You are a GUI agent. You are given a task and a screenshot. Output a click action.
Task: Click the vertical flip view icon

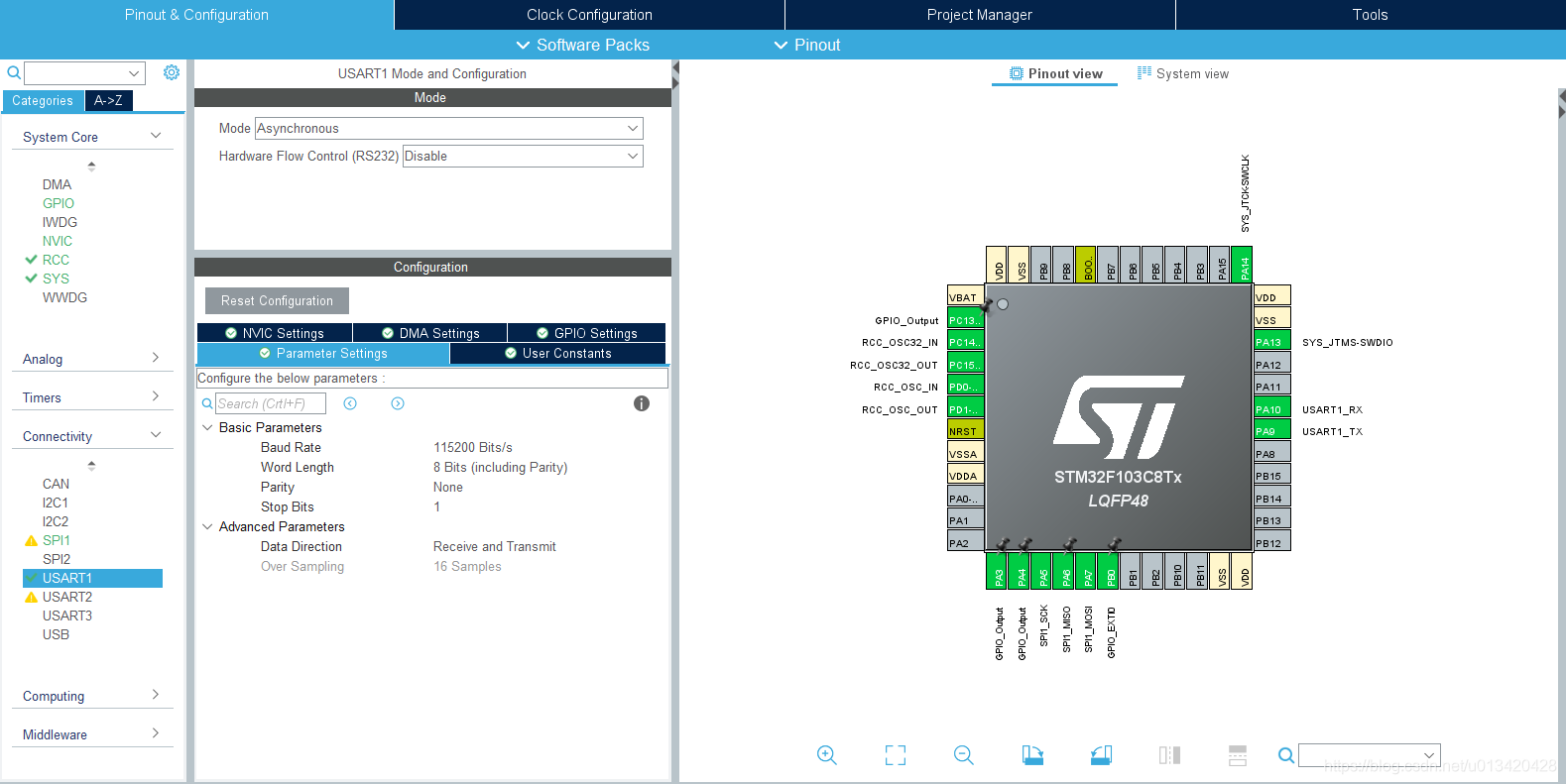click(x=1169, y=755)
